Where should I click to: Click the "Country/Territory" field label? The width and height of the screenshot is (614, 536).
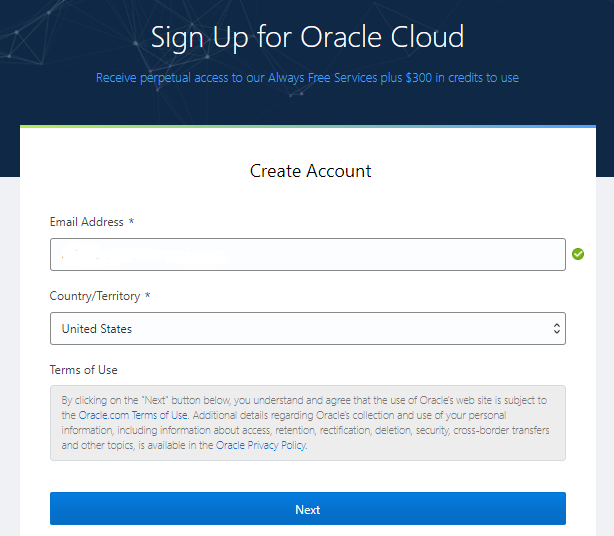point(95,296)
